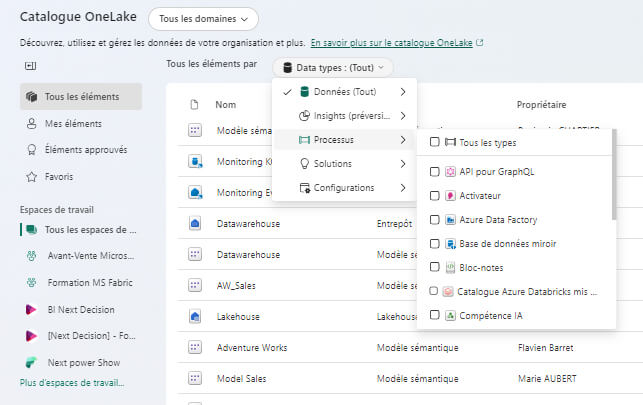
Task: Expand the Insights (préversion) submenu arrow
Action: [x=403, y=116]
